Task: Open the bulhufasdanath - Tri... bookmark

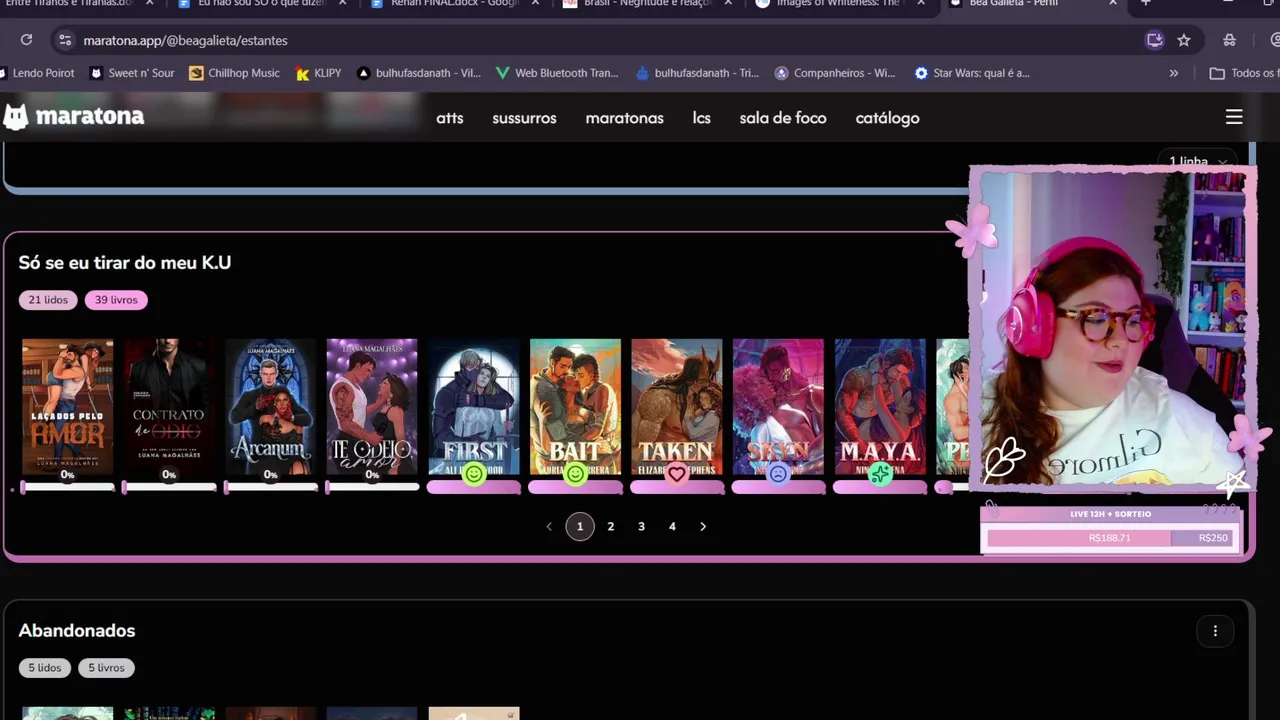Action: (697, 73)
